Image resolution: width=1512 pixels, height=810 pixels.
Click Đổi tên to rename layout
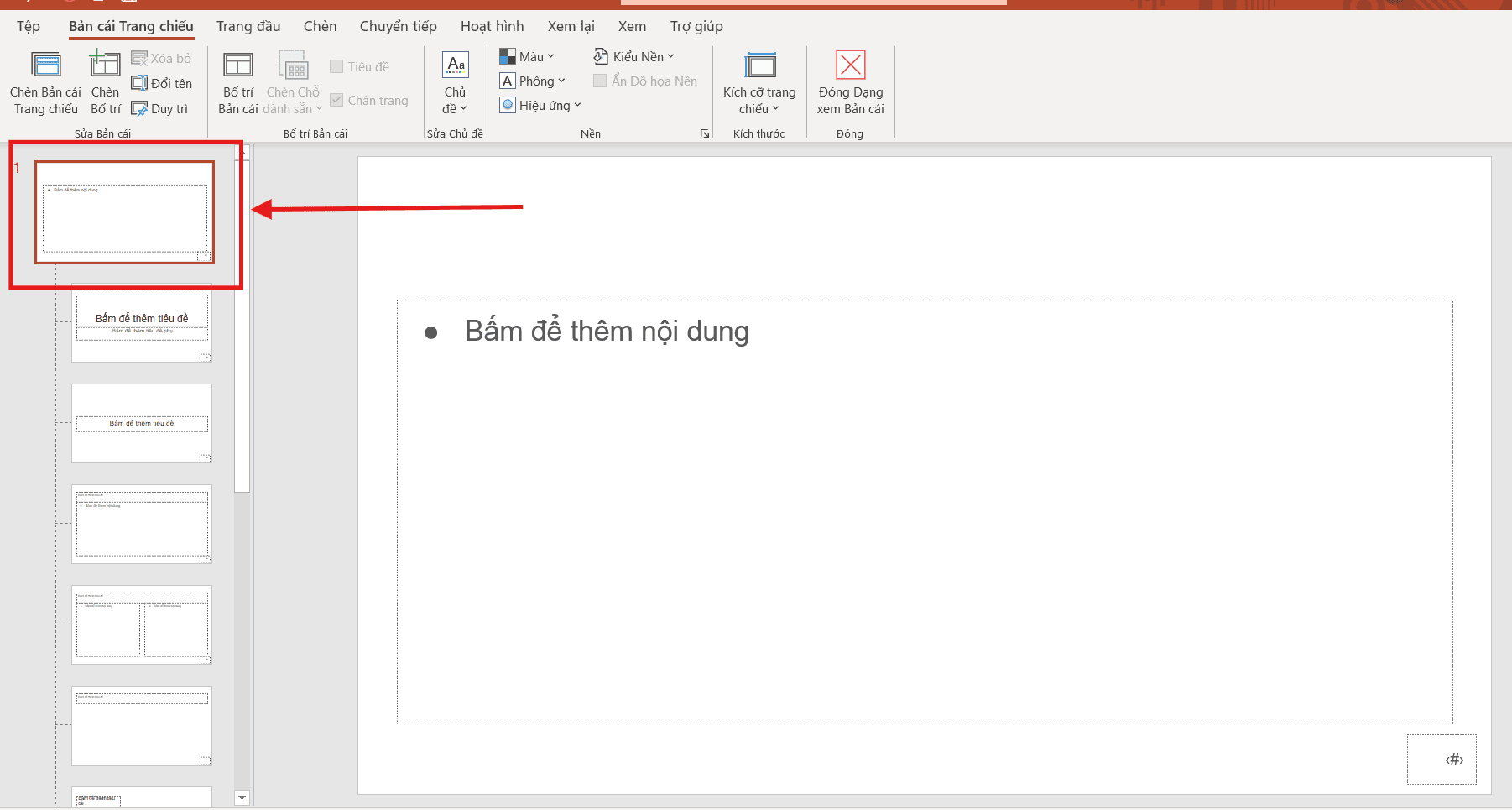162,83
